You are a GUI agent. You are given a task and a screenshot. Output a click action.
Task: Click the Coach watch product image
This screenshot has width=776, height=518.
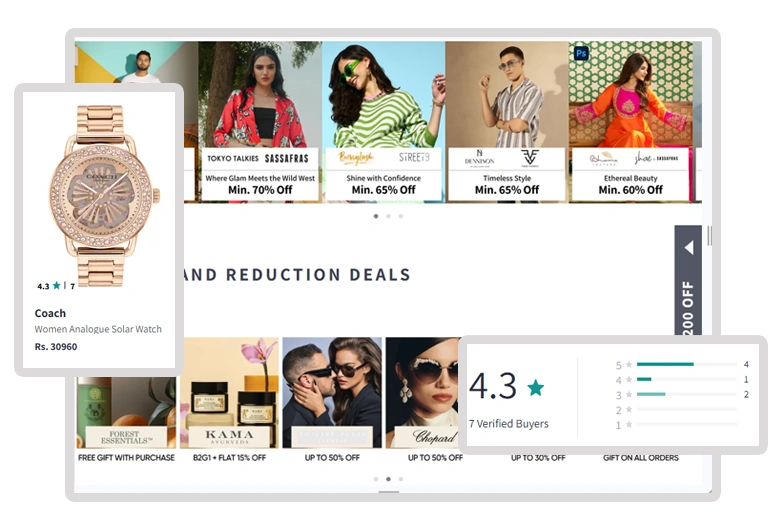100,195
